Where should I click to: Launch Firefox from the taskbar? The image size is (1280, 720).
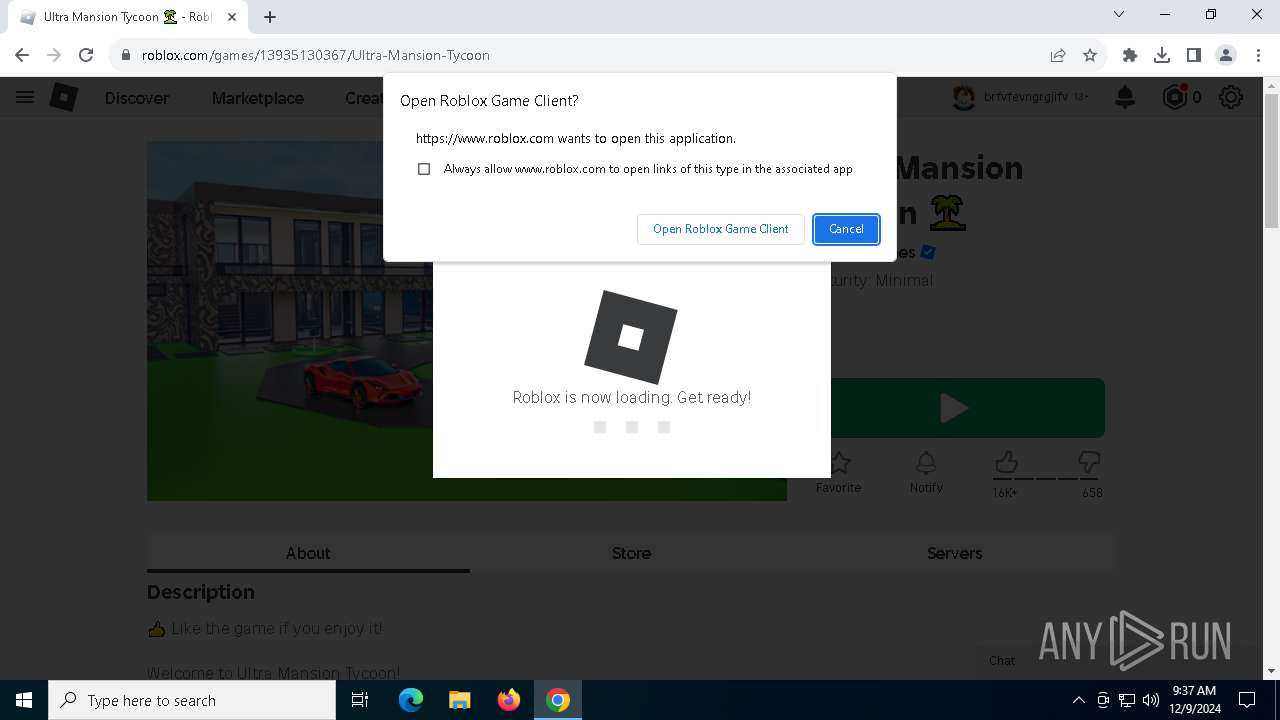509,700
